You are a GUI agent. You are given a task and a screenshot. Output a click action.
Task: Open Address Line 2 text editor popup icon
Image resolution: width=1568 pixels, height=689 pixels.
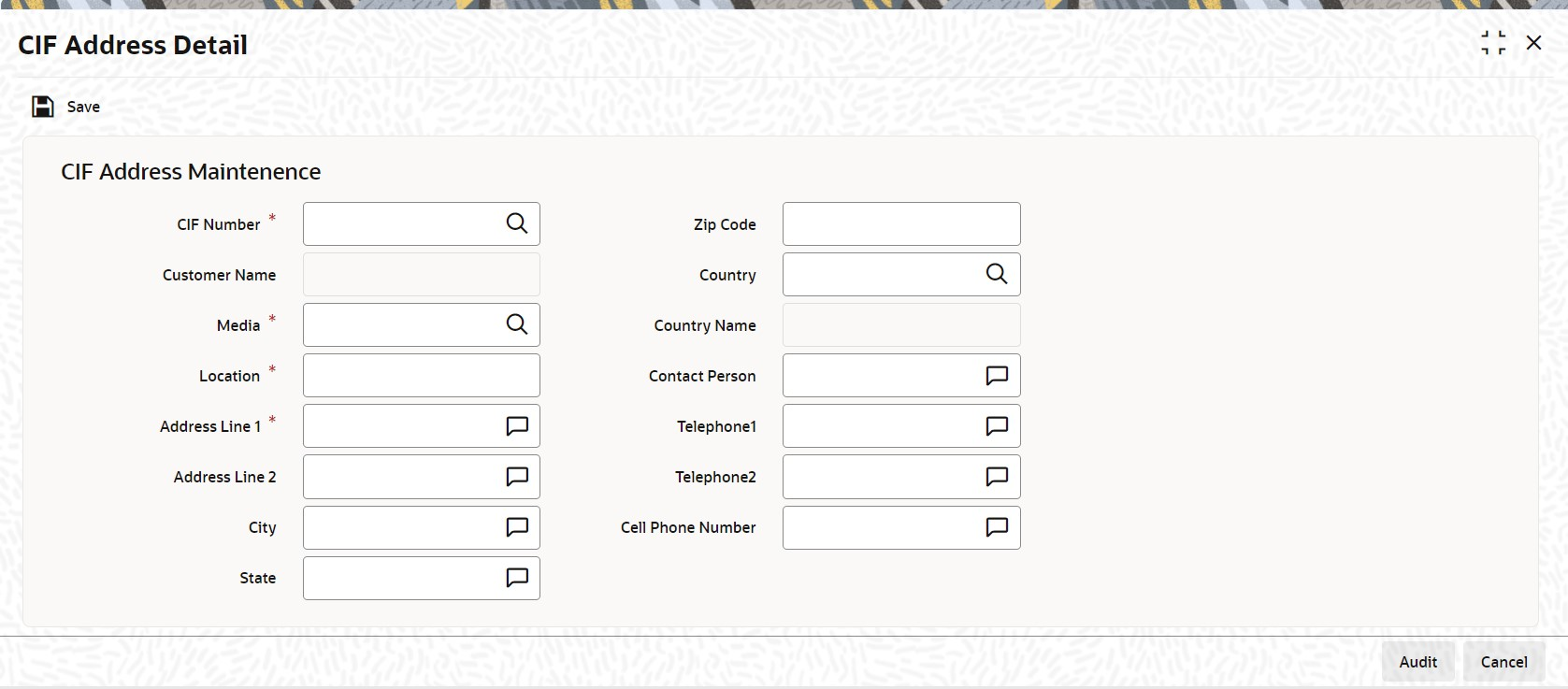[x=517, y=477]
